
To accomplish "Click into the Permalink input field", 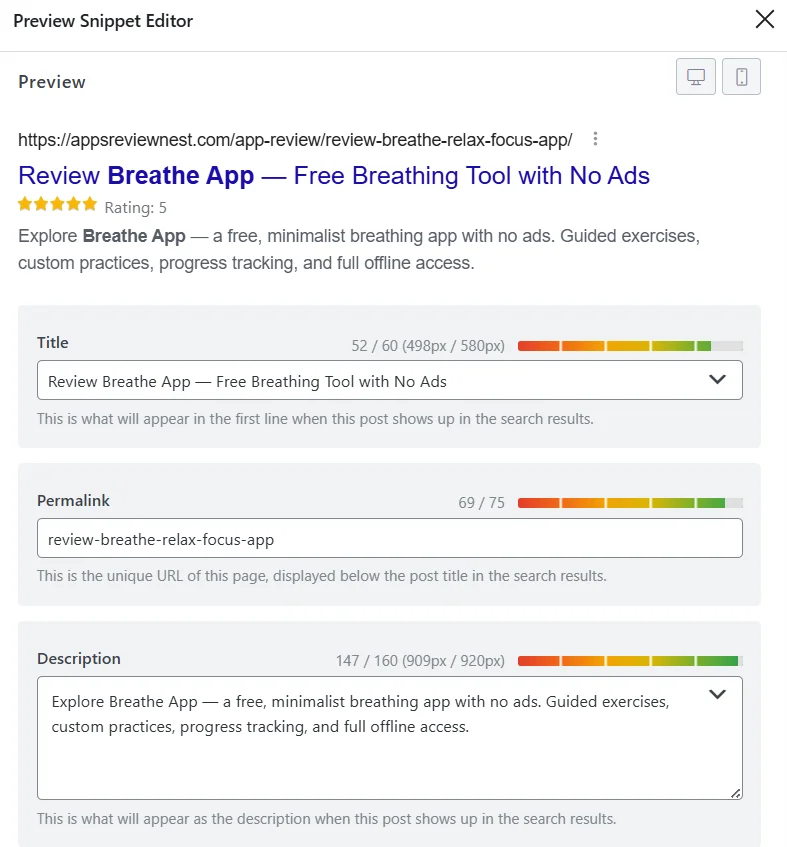I will tap(390, 538).
